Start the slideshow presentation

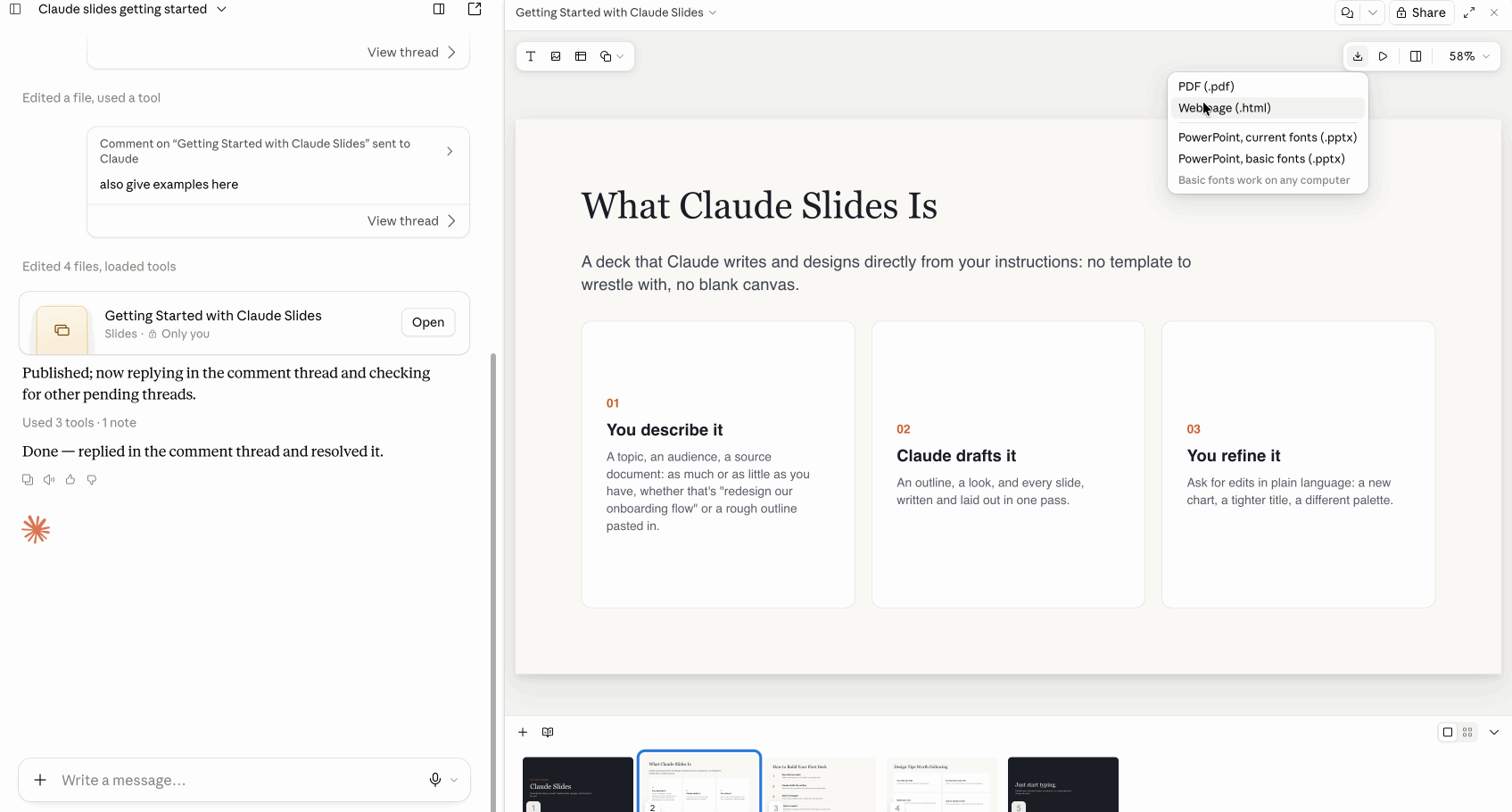click(1383, 56)
